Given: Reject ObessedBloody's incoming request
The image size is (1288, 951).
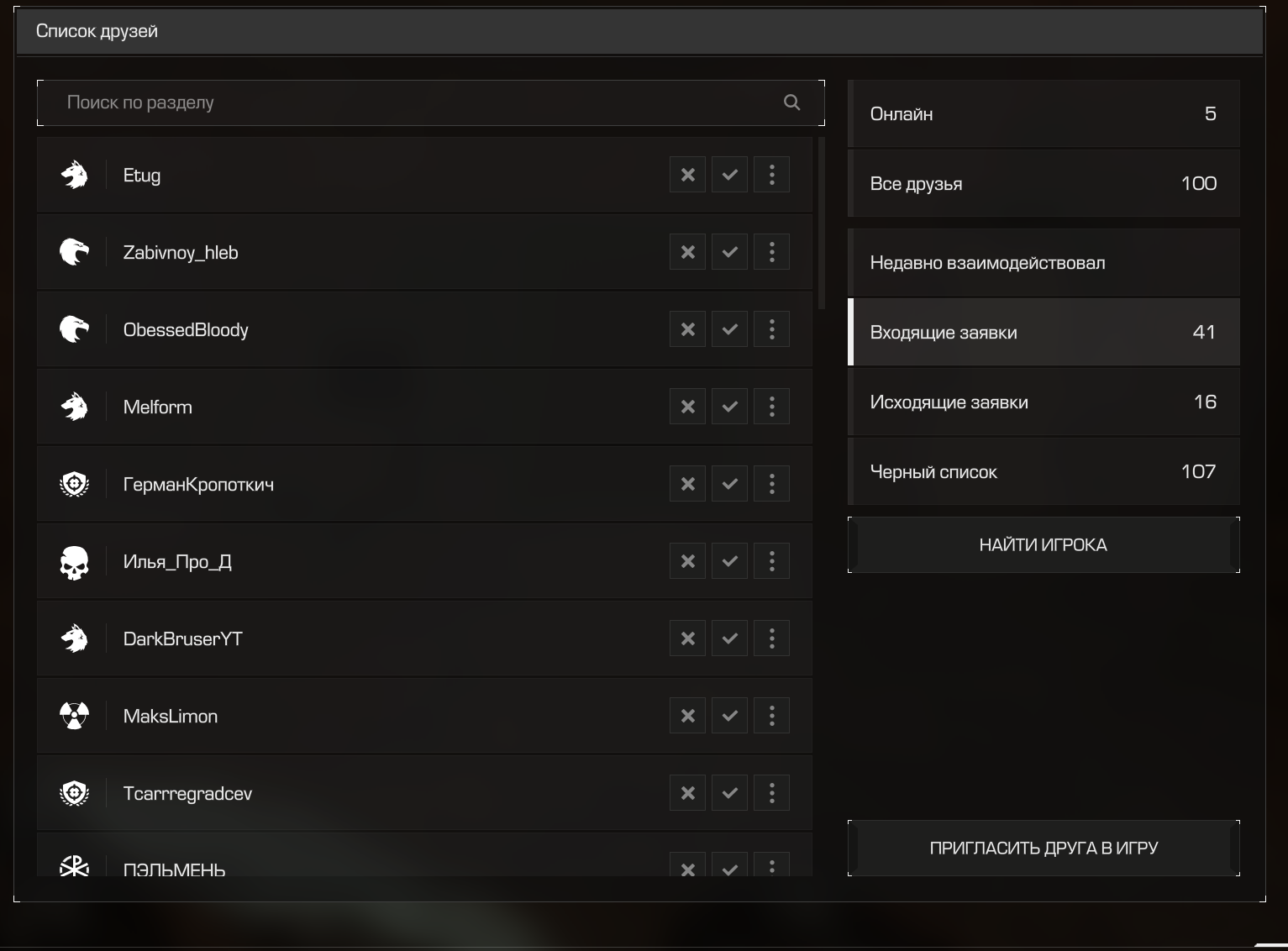Looking at the screenshot, I should [x=687, y=329].
